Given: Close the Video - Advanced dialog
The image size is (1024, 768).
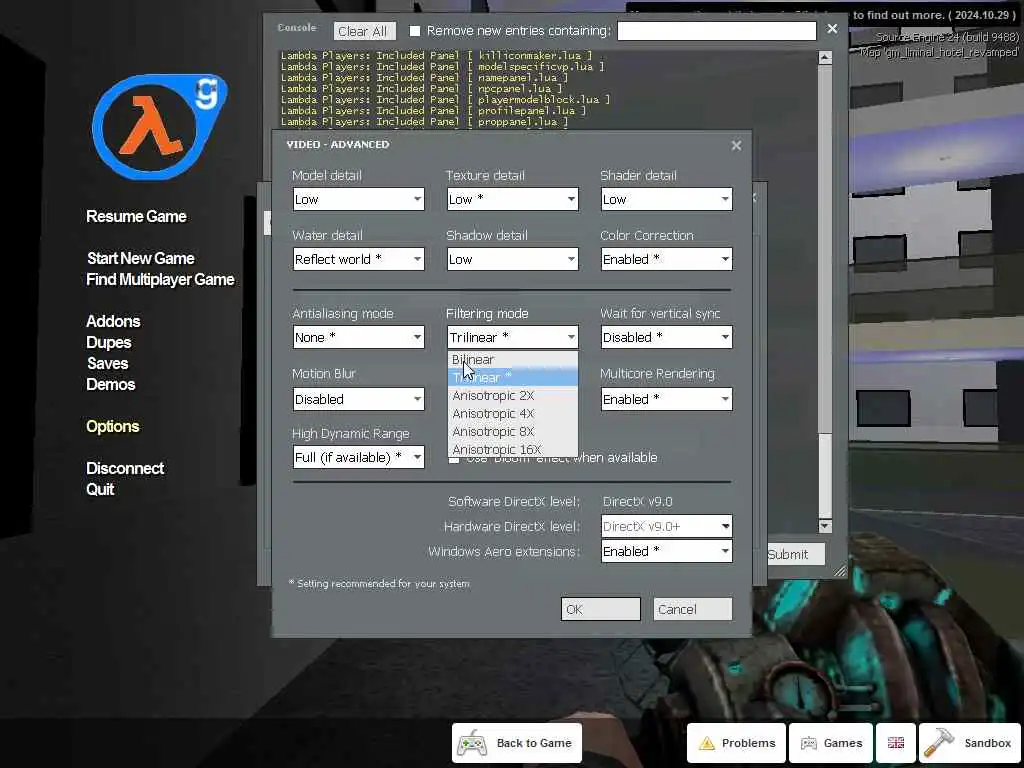Looking at the screenshot, I should 736,145.
